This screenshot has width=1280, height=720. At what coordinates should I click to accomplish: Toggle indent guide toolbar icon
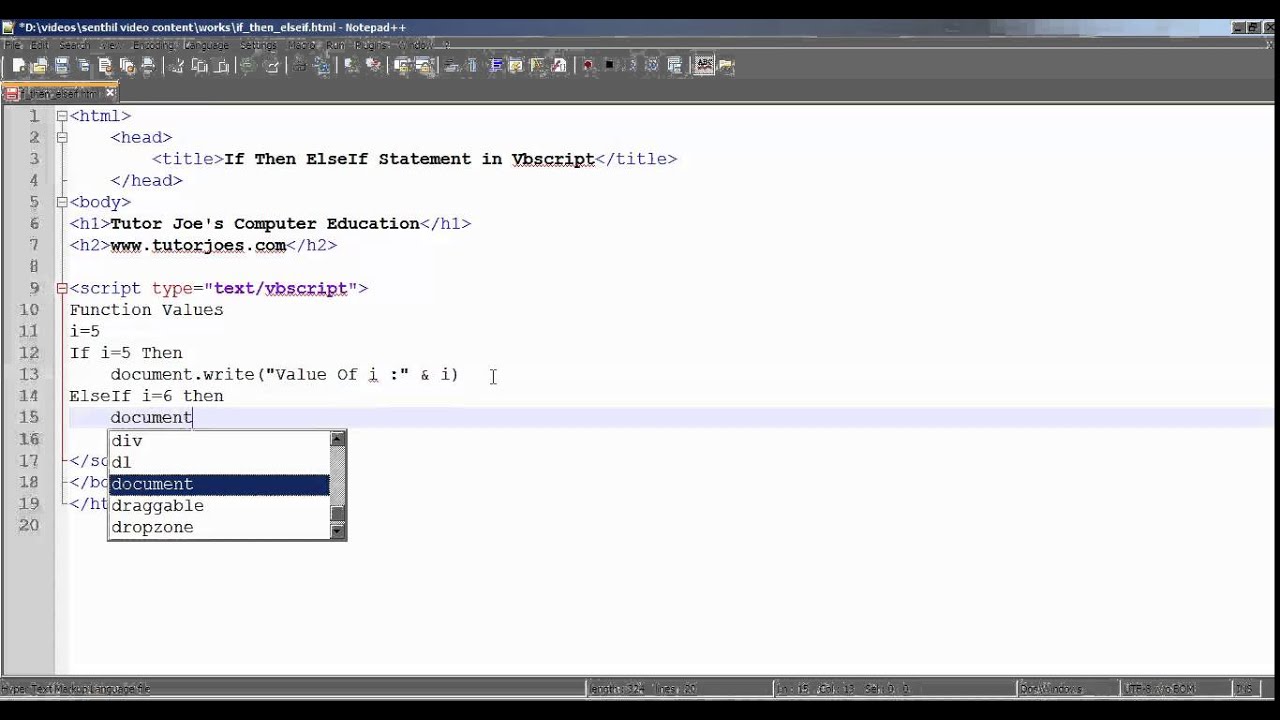[x=496, y=66]
